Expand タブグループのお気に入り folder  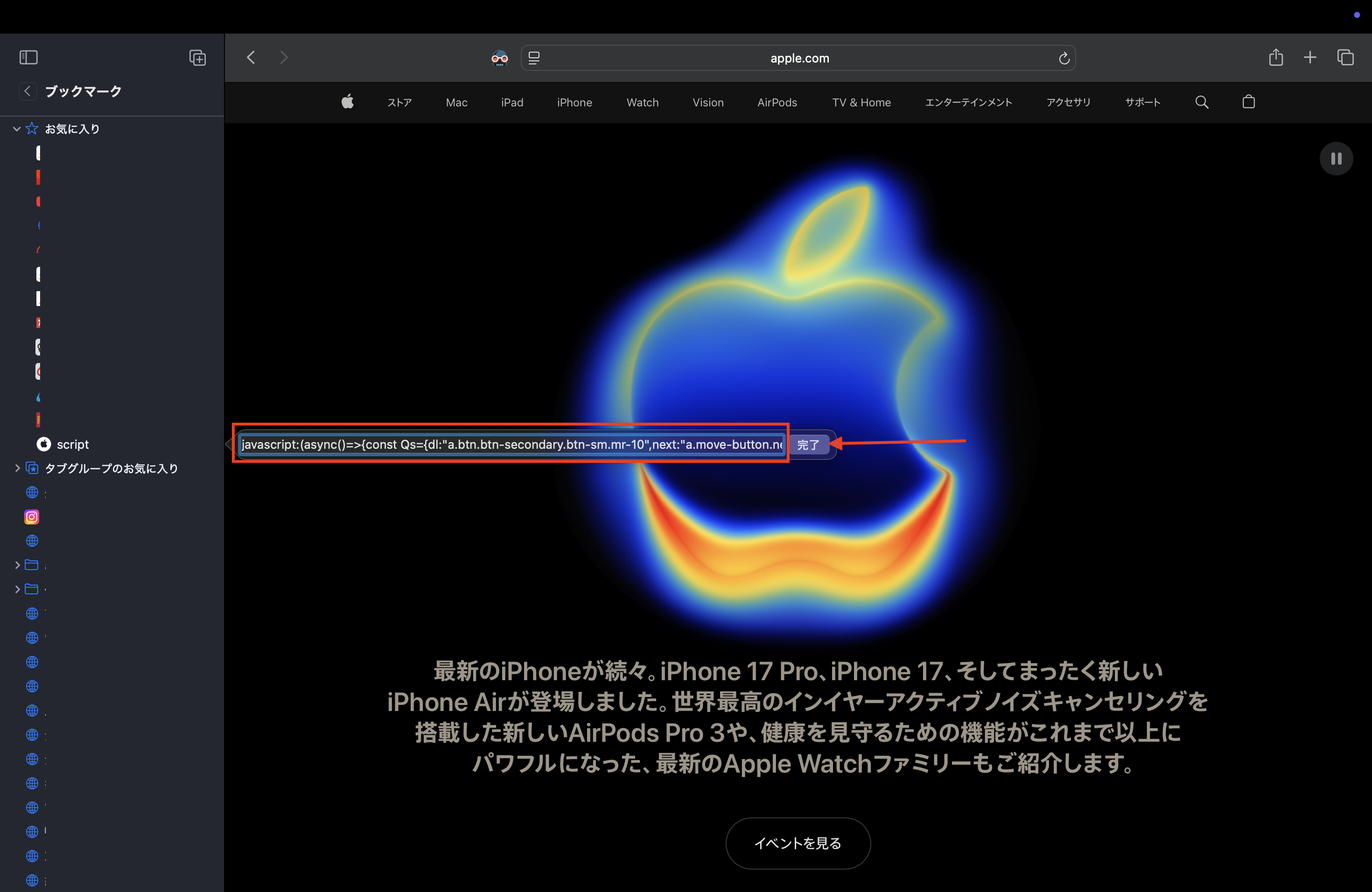tap(17, 468)
